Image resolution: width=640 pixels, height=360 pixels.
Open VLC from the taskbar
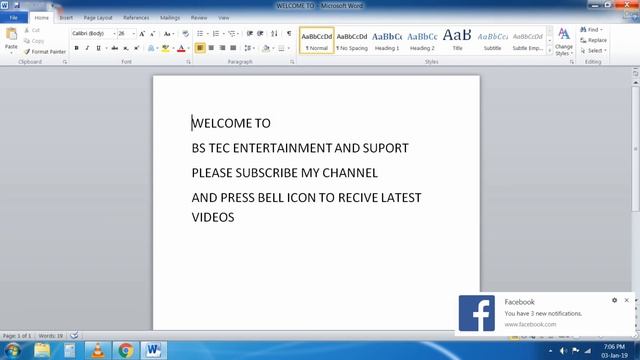[x=98, y=351]
